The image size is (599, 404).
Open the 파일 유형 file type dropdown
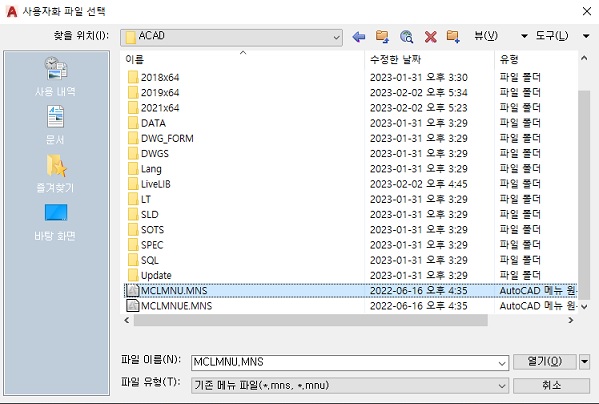point(350,386)
